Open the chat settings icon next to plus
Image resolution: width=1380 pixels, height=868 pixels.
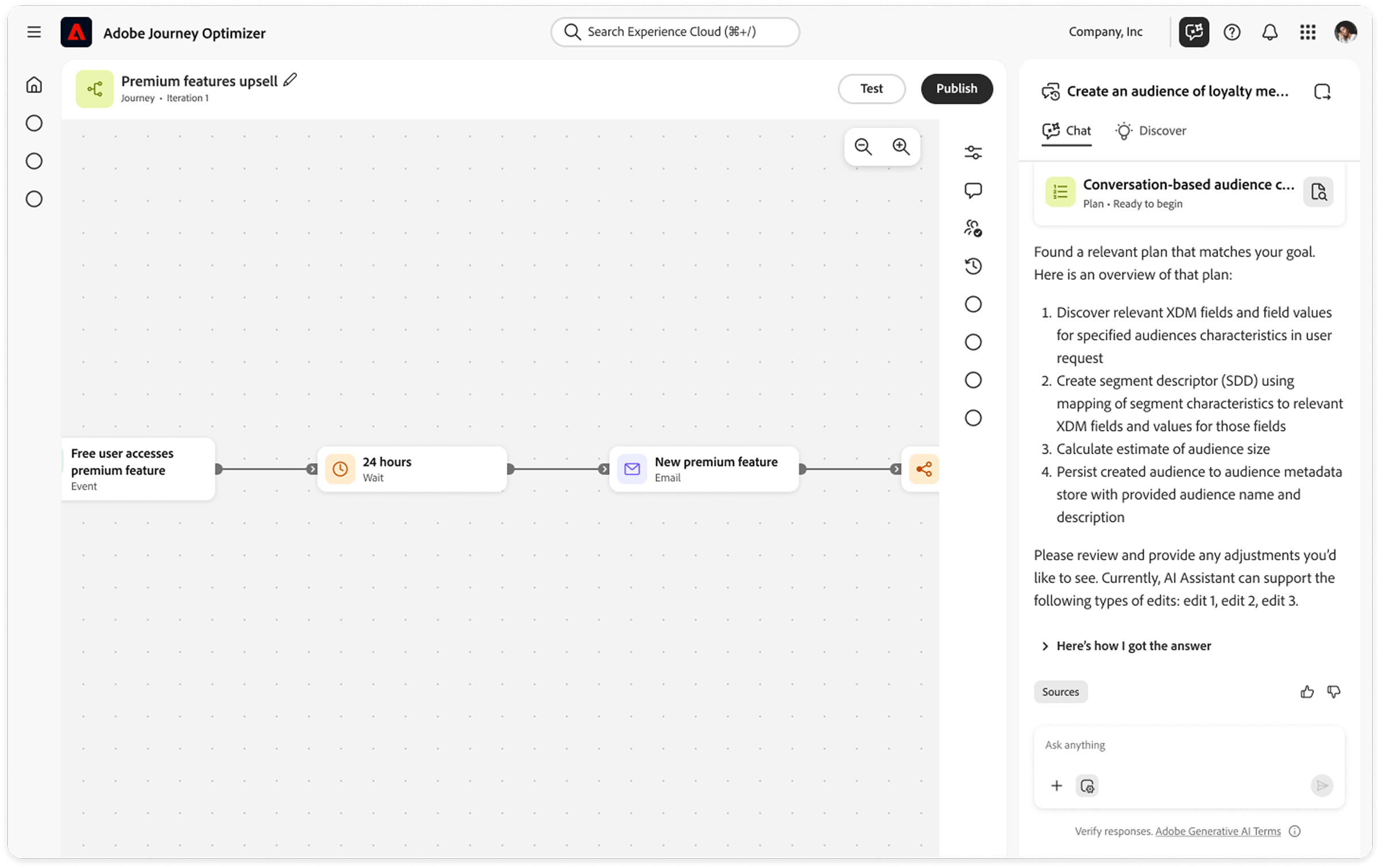click(1087, 785)
